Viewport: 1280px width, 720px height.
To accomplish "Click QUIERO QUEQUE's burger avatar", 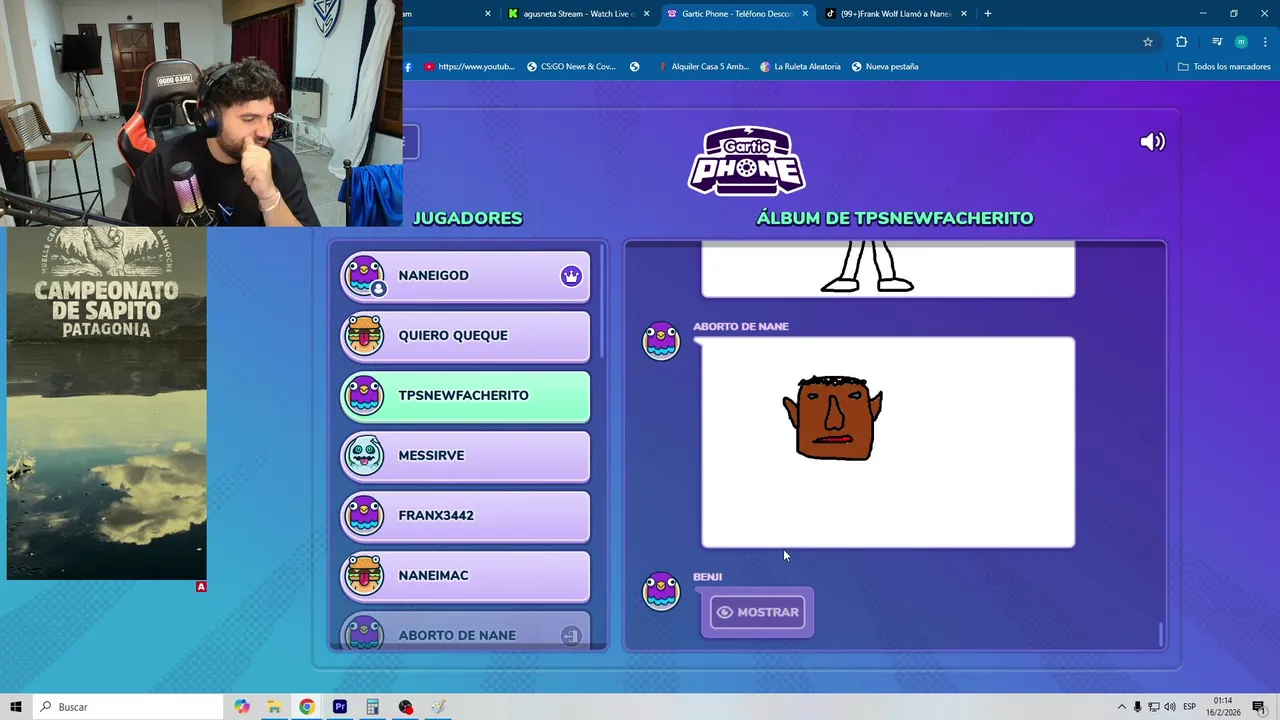I will click(364, 336).
